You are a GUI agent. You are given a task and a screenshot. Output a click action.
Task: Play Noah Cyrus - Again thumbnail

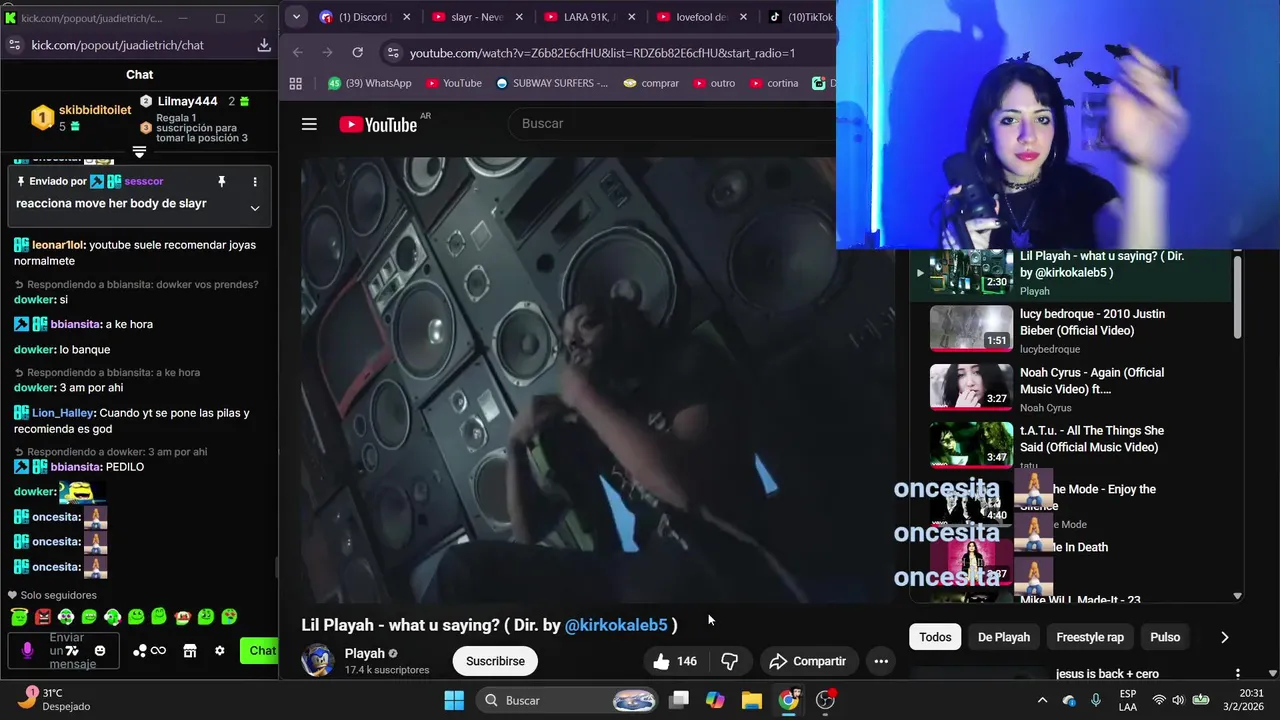point(971,386)
